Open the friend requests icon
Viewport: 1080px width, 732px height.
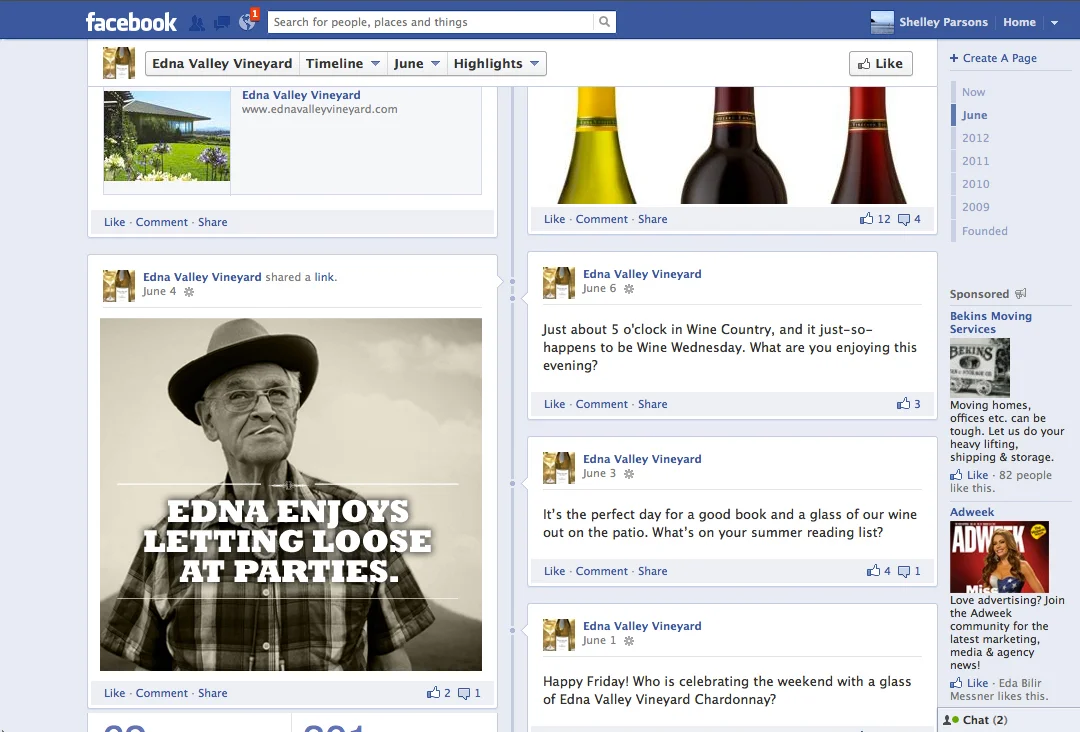click(197, 23)
